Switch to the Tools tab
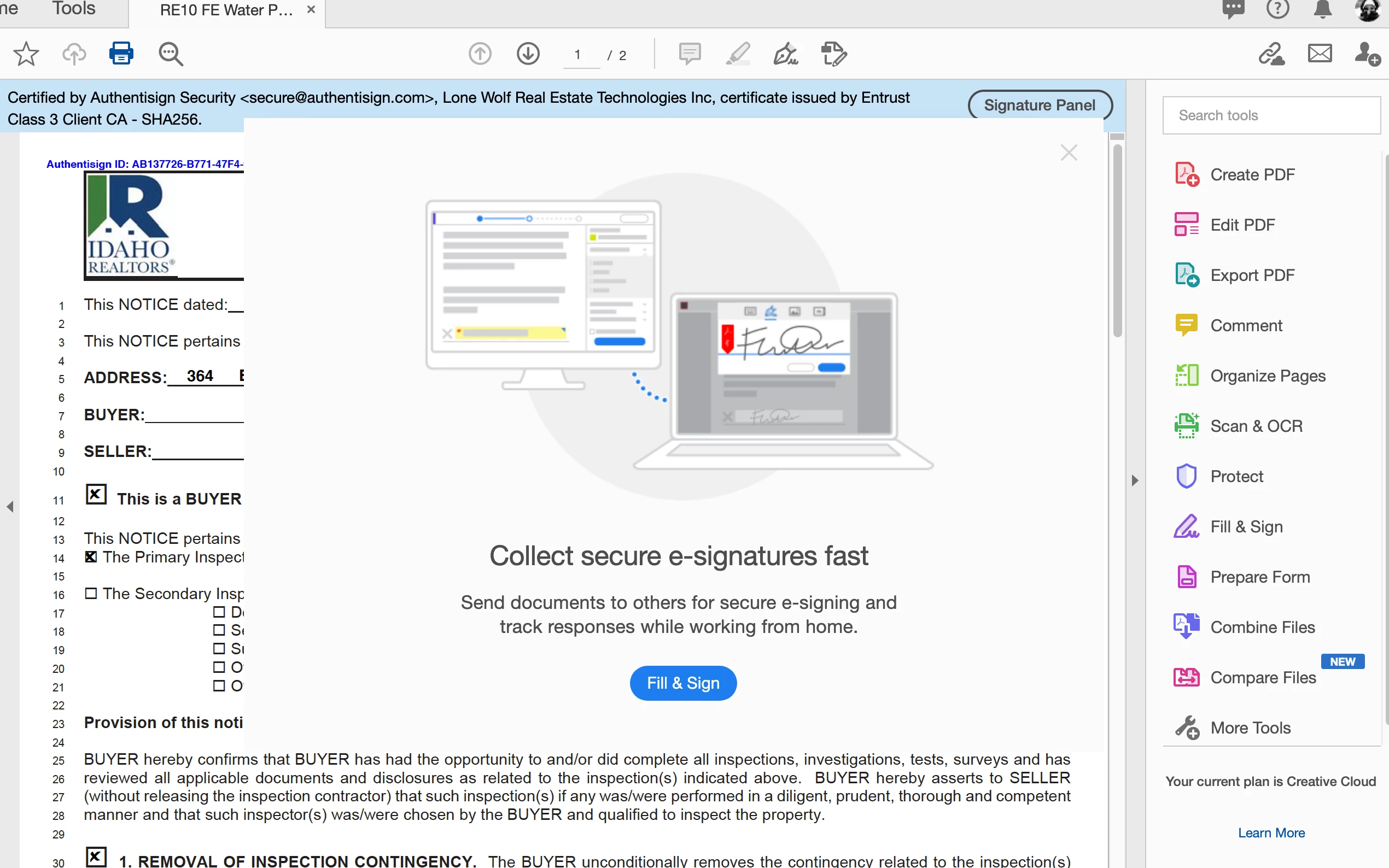 [x=73, y=9]
